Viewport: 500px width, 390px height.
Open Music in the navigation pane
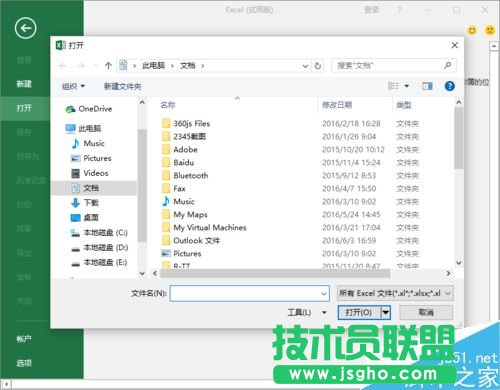click(x=88, y=143)
